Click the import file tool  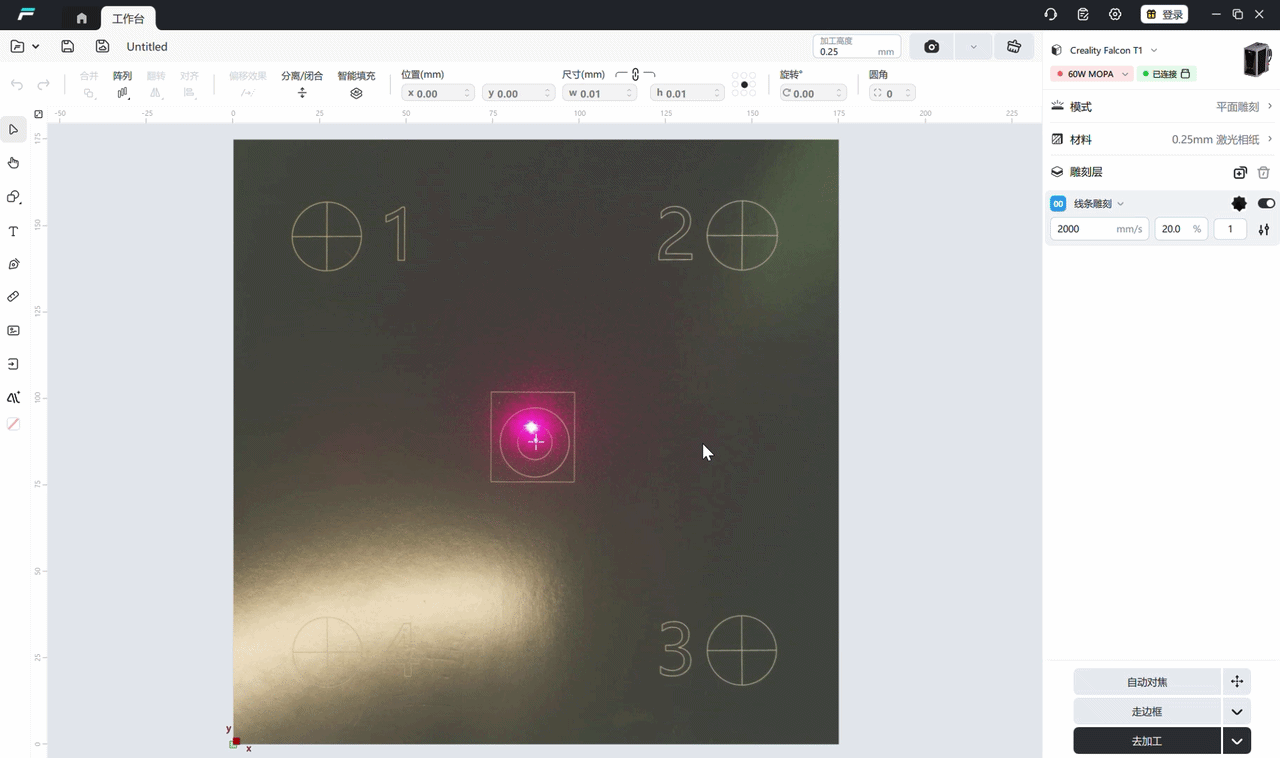14,364
